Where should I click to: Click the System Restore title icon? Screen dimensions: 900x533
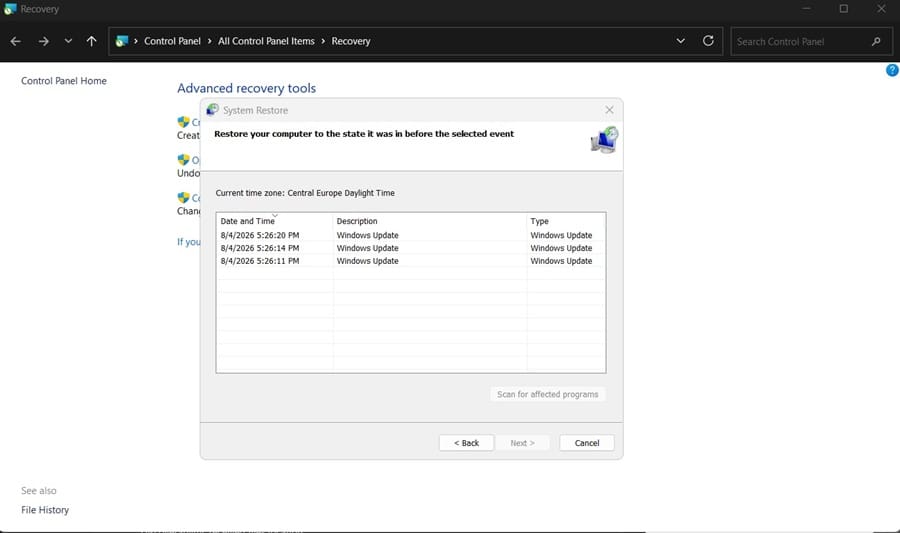click(x=212, y=110)
